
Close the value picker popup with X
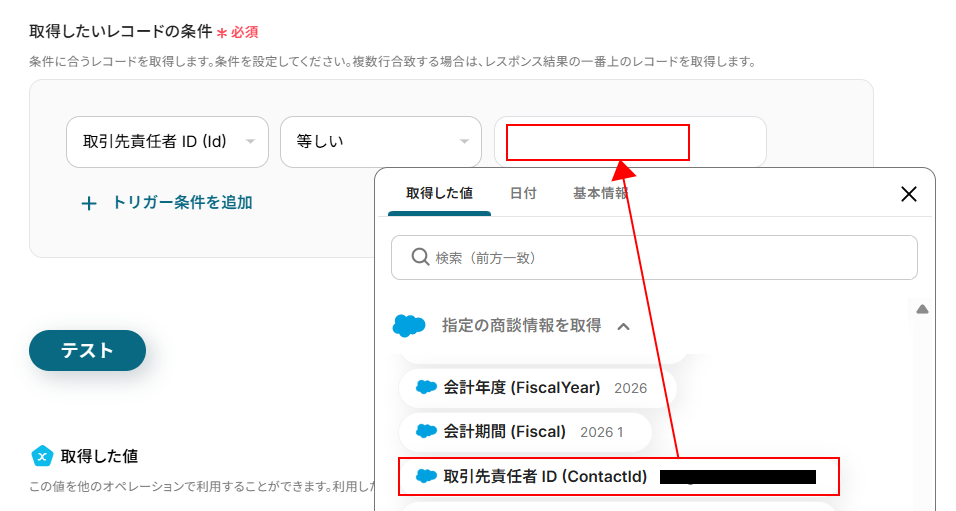(908, 194)
